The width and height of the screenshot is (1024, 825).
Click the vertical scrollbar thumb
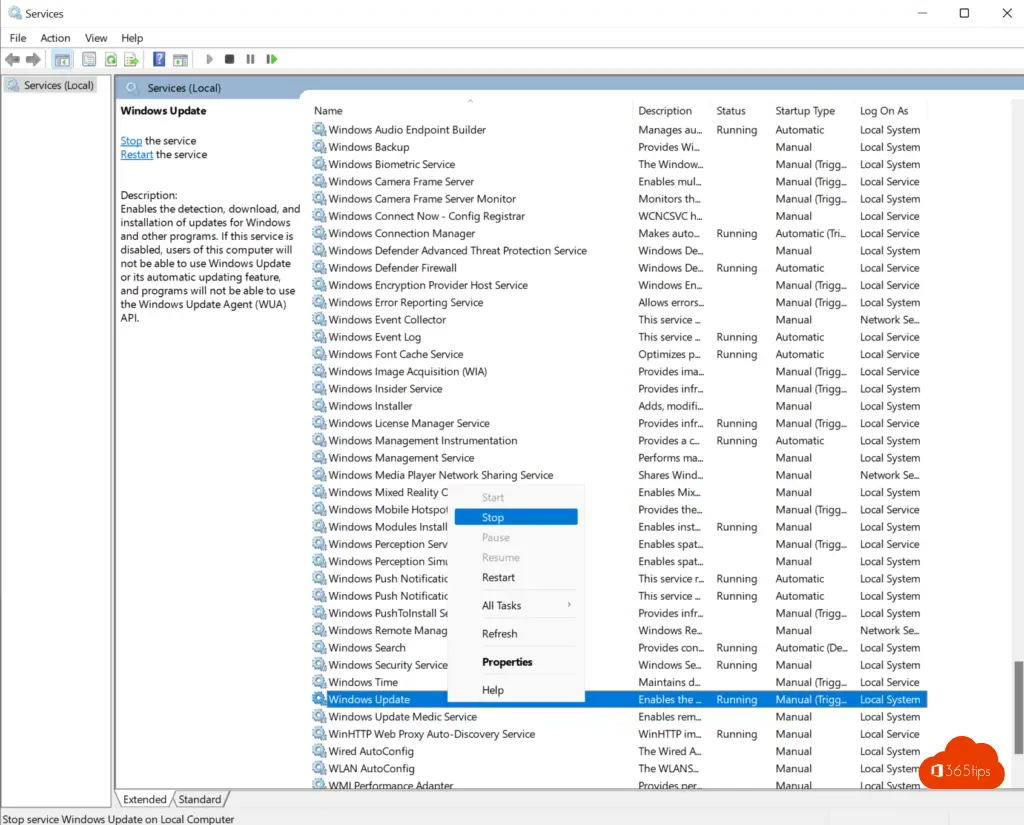[x=1018, y=707]
